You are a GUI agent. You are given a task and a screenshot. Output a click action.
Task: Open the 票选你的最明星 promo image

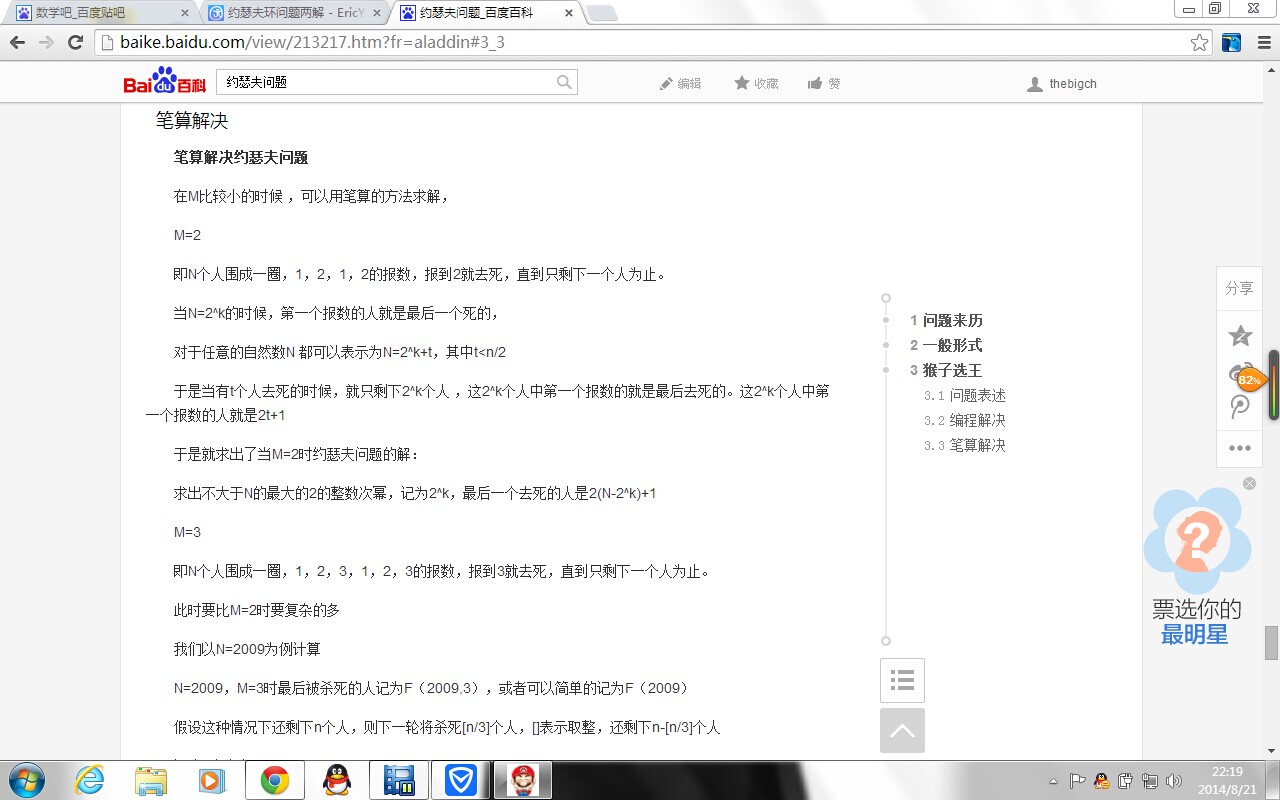(1197, 566)
